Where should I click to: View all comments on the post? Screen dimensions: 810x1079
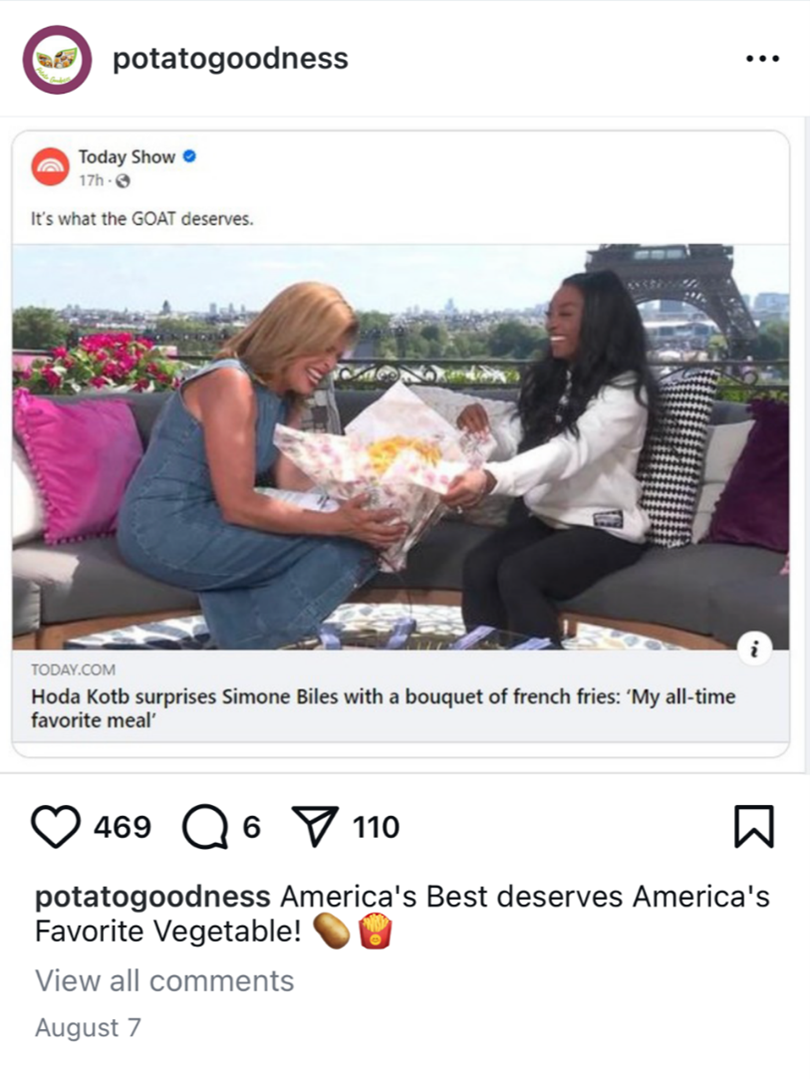[x=164, y=981]
